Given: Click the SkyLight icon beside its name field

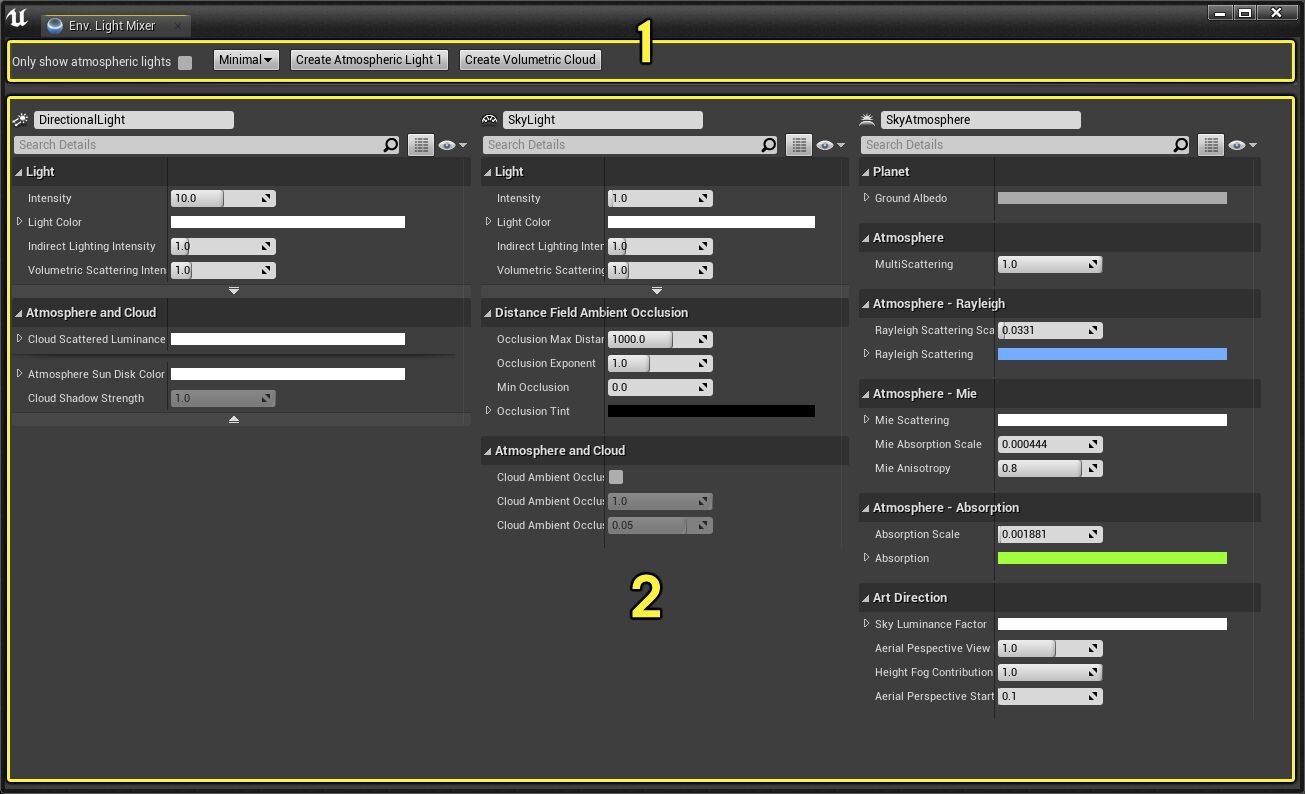Looking at the screenshot, I should (x=489, y=118).
